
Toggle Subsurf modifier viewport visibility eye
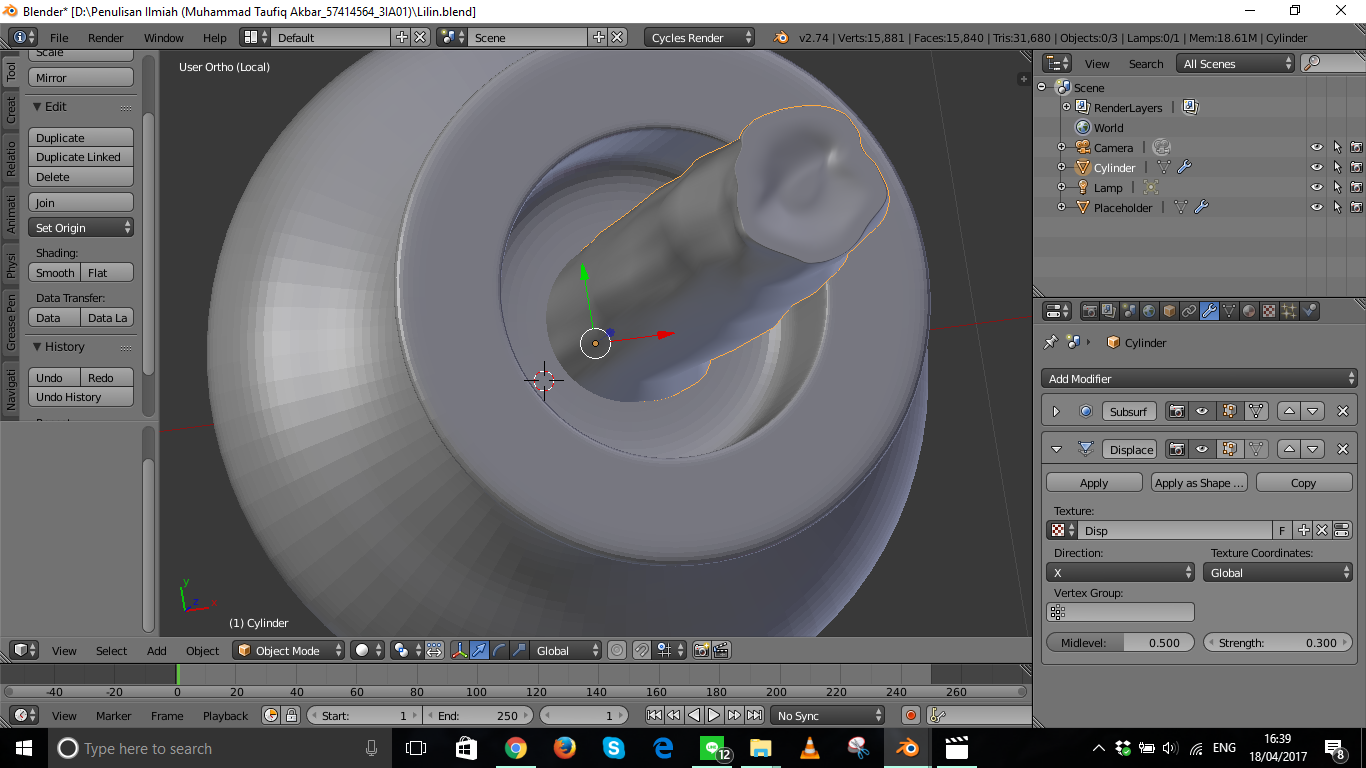[1202, 411]
